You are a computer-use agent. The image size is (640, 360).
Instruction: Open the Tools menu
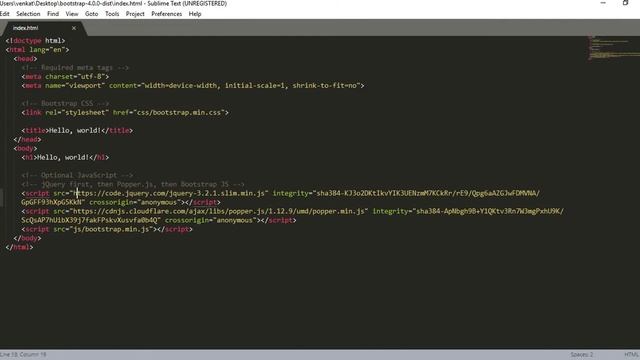point(112,14)
